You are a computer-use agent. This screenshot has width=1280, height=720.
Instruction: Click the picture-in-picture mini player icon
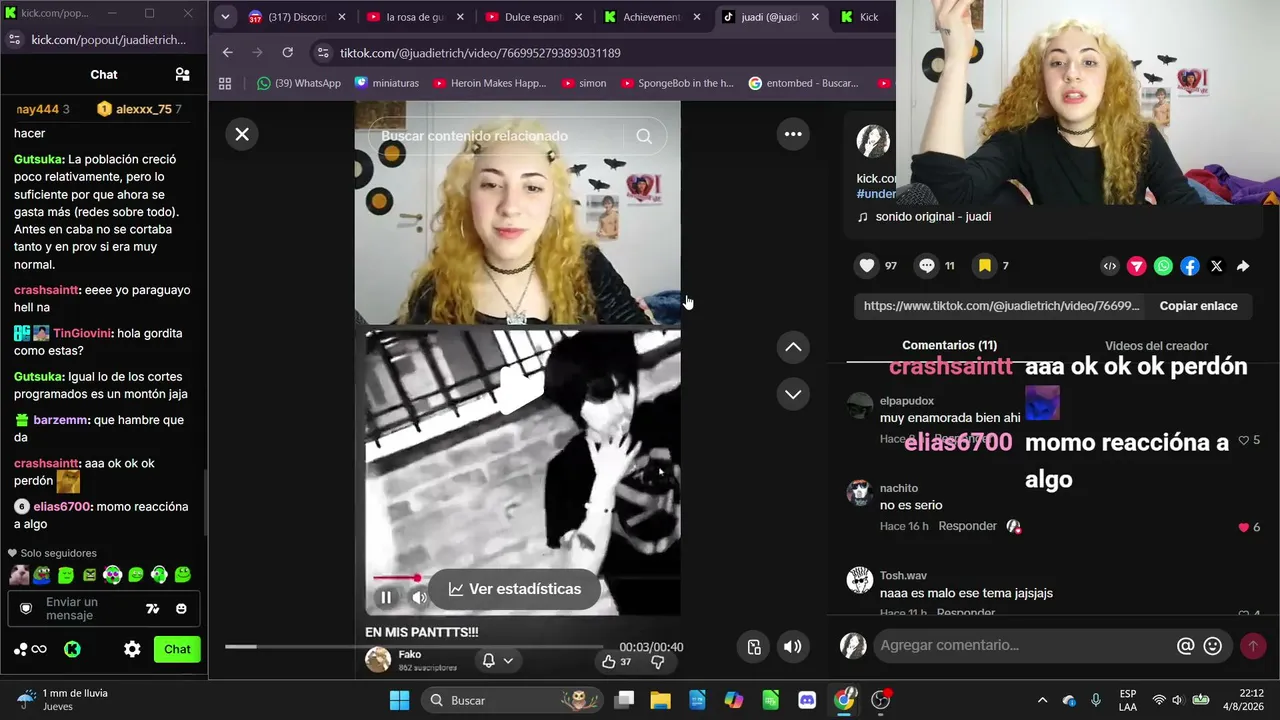click(755, 646)
